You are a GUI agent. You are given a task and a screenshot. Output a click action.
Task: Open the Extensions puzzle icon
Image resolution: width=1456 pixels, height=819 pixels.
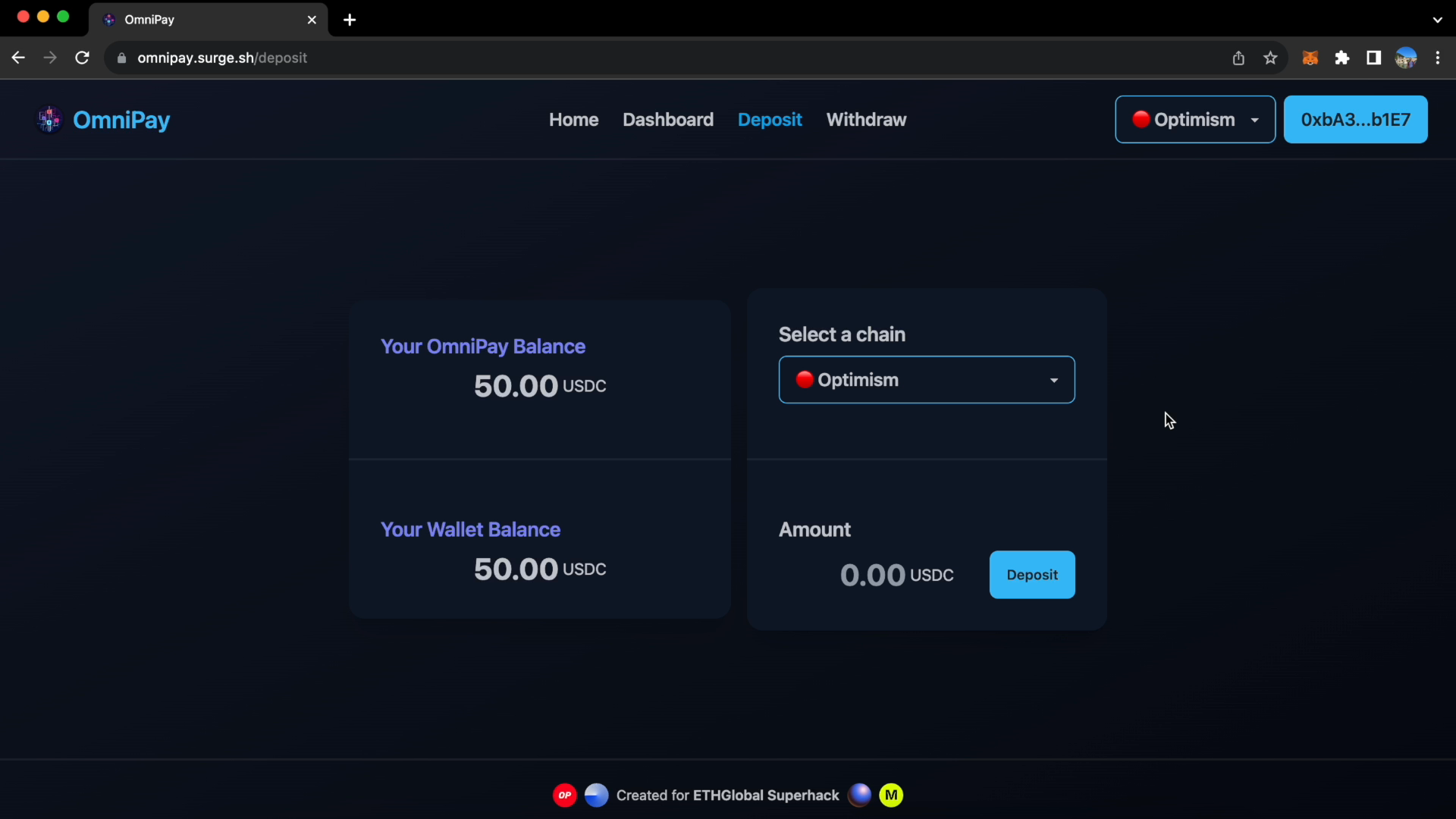pos(1342,58)
